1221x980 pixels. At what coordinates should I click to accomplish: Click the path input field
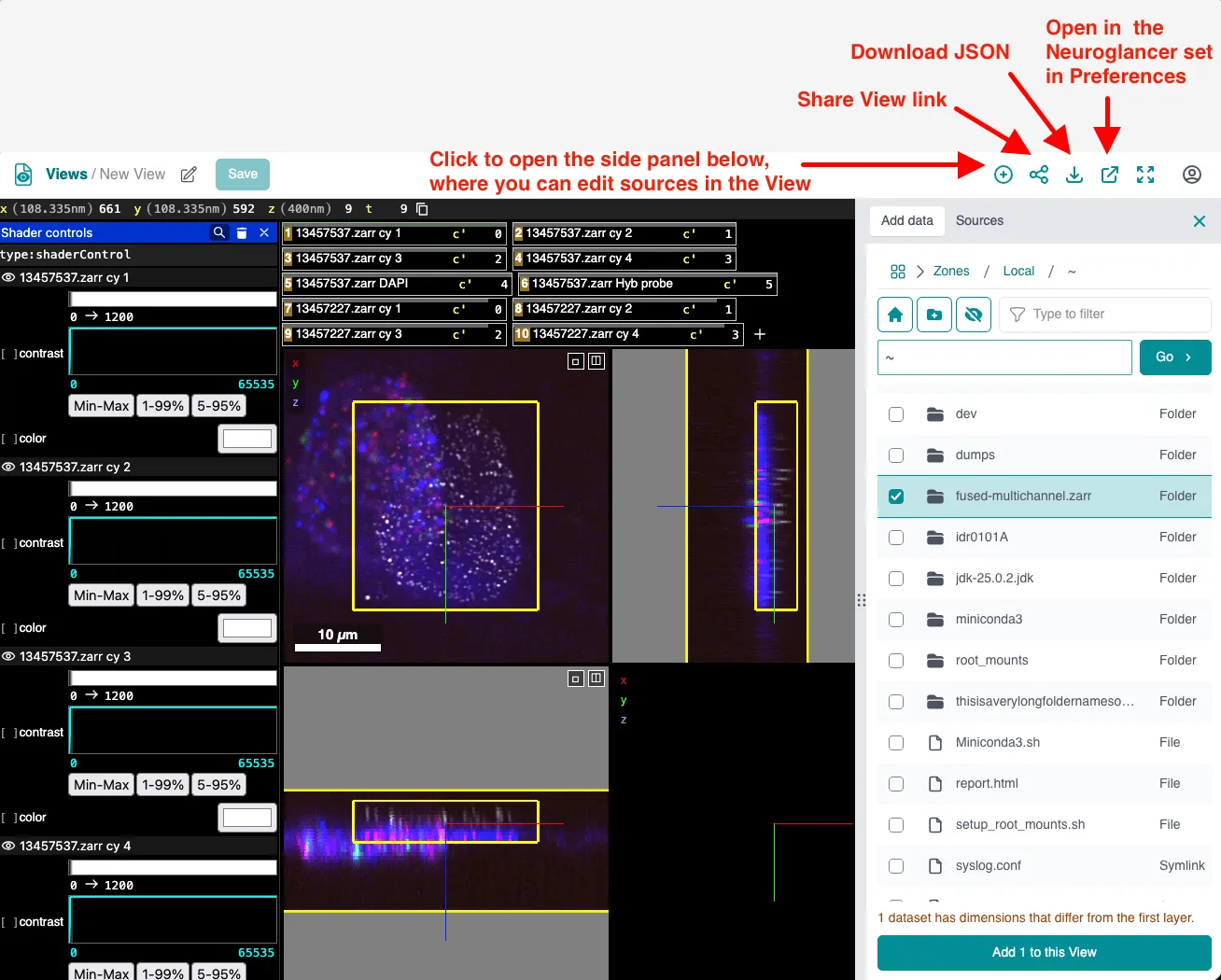coord(1004,357)
